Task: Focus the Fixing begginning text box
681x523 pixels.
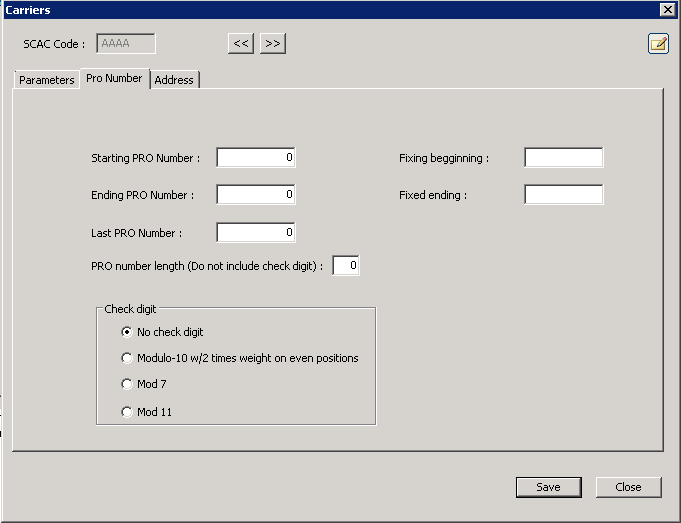Action: 563,158
